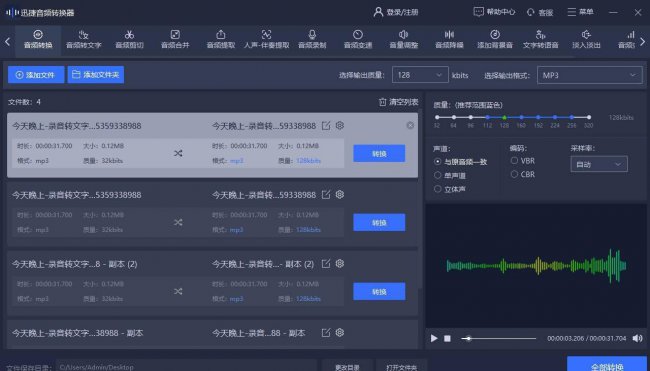Click the 添加文件 button
This screenshot has width=650, height=371.
(x=36, y=75)
